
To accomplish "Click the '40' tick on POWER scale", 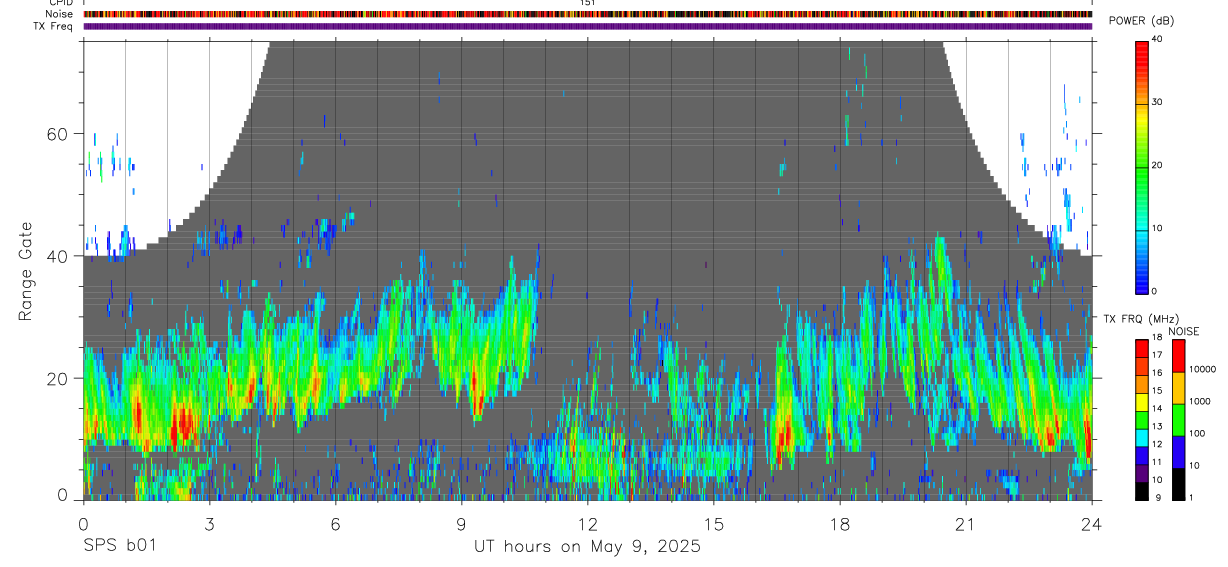I will click(1156, 40).
